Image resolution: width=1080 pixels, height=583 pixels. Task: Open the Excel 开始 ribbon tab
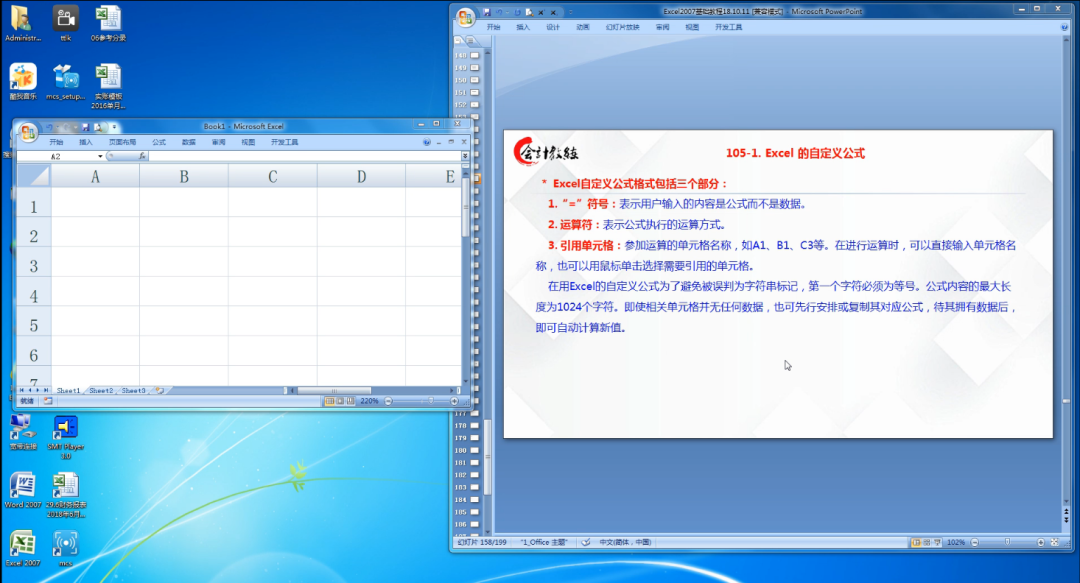point(56,142)
